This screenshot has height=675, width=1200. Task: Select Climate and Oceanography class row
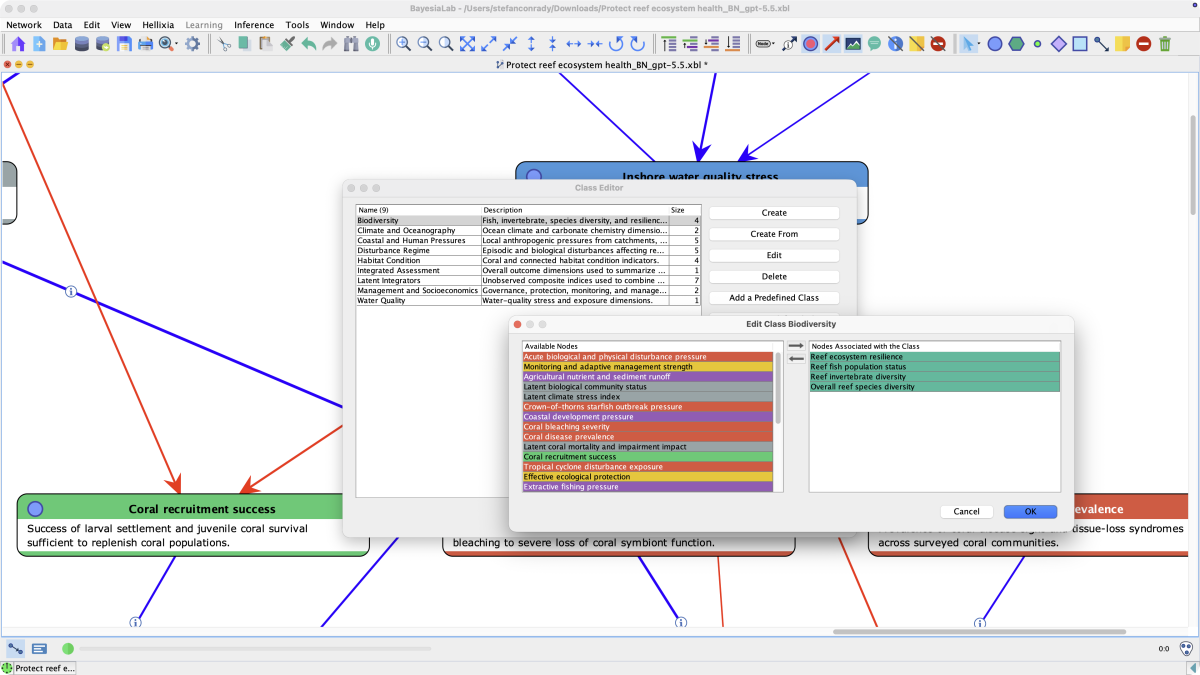(528, 230)
